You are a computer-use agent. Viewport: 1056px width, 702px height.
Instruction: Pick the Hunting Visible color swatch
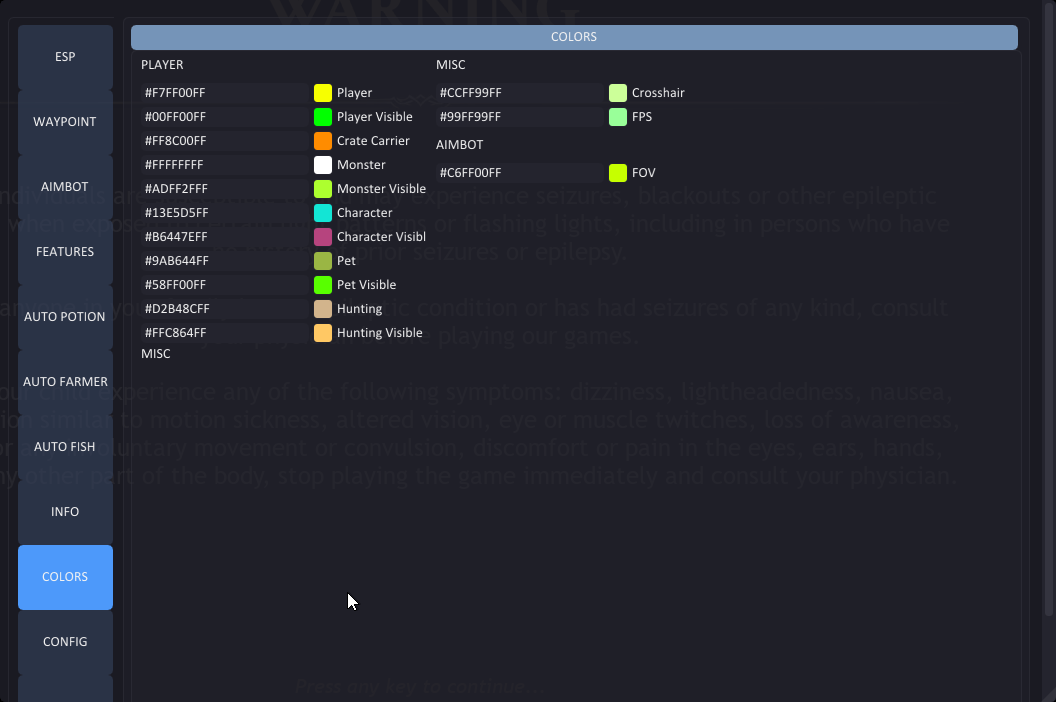tap(323, 333)
